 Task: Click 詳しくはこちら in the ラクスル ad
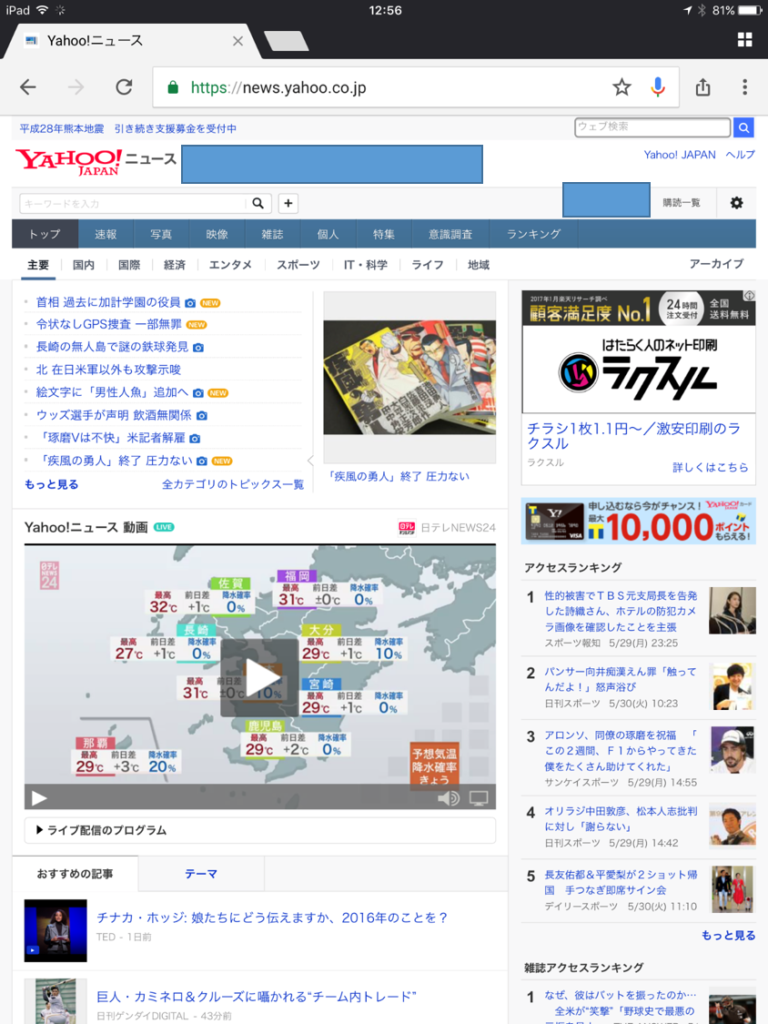pos(711,467)
